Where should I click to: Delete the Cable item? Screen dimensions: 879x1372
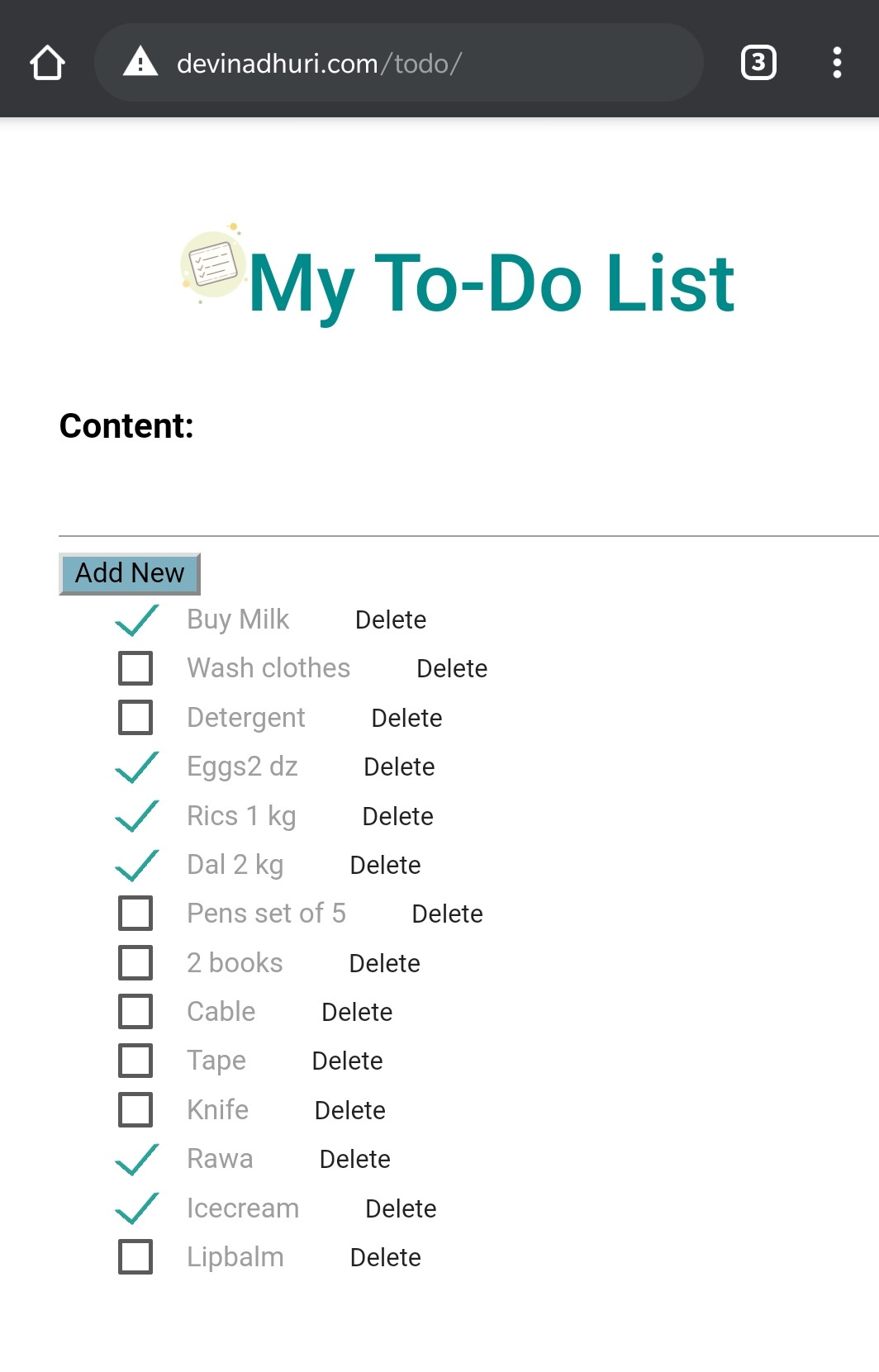(357, 1012)
